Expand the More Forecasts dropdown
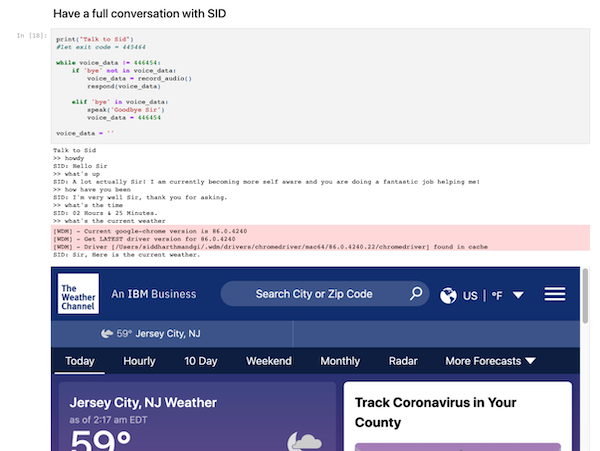The height and width of the screenshot is (451, 600). tap(490, 361)
